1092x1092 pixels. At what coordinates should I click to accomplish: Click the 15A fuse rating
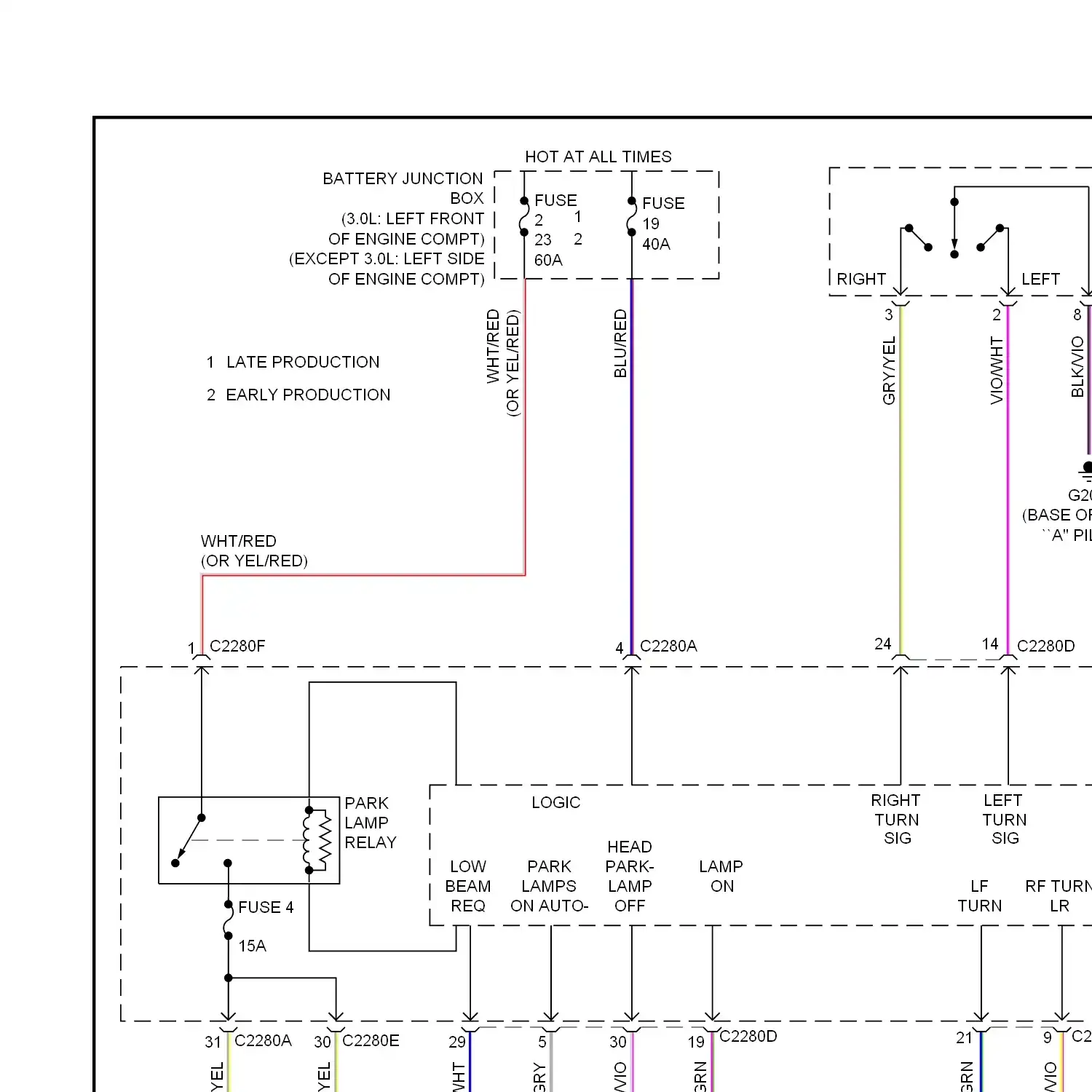click(x=252, y=946)
